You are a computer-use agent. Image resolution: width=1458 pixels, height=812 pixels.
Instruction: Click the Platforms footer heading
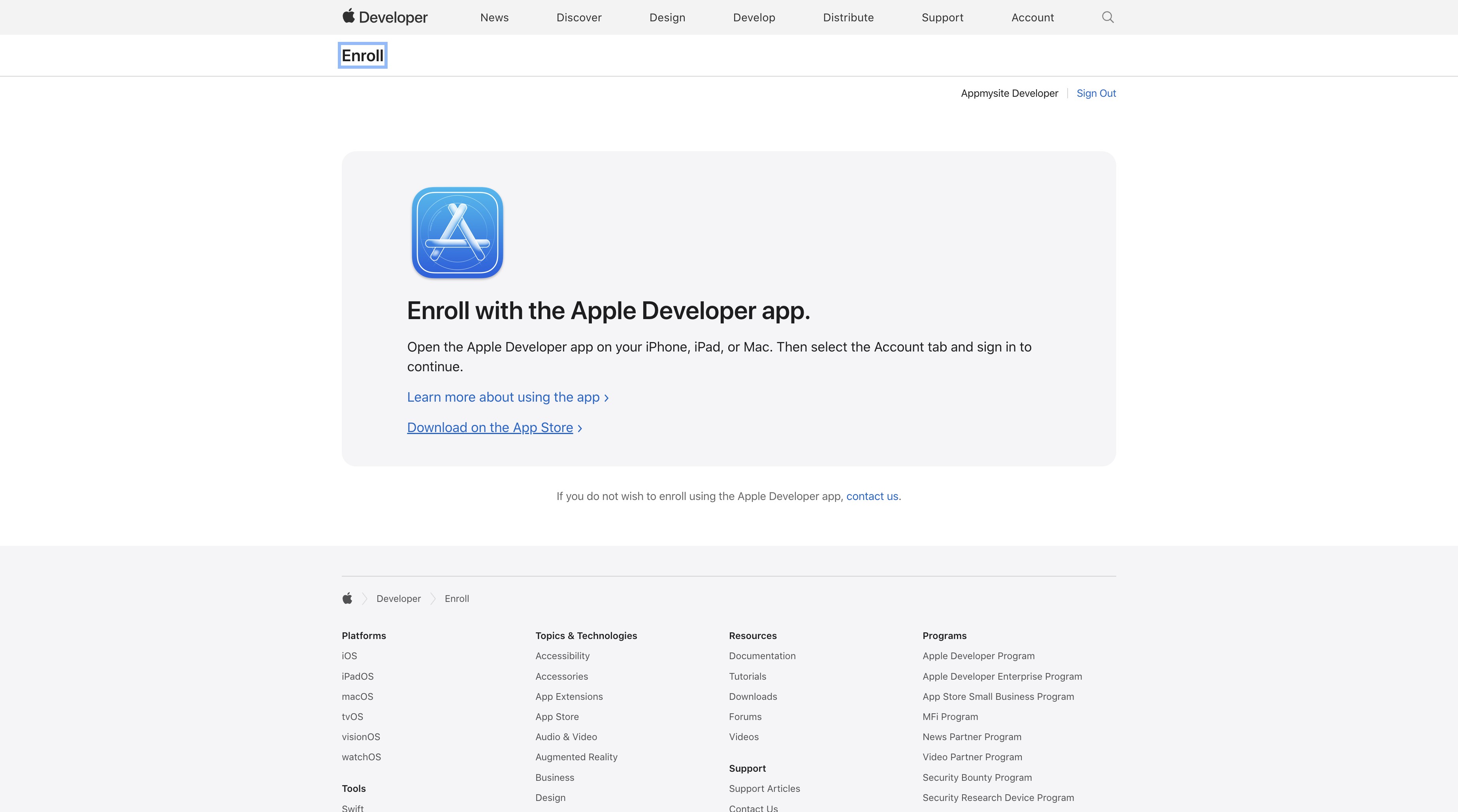click(364, 635)
